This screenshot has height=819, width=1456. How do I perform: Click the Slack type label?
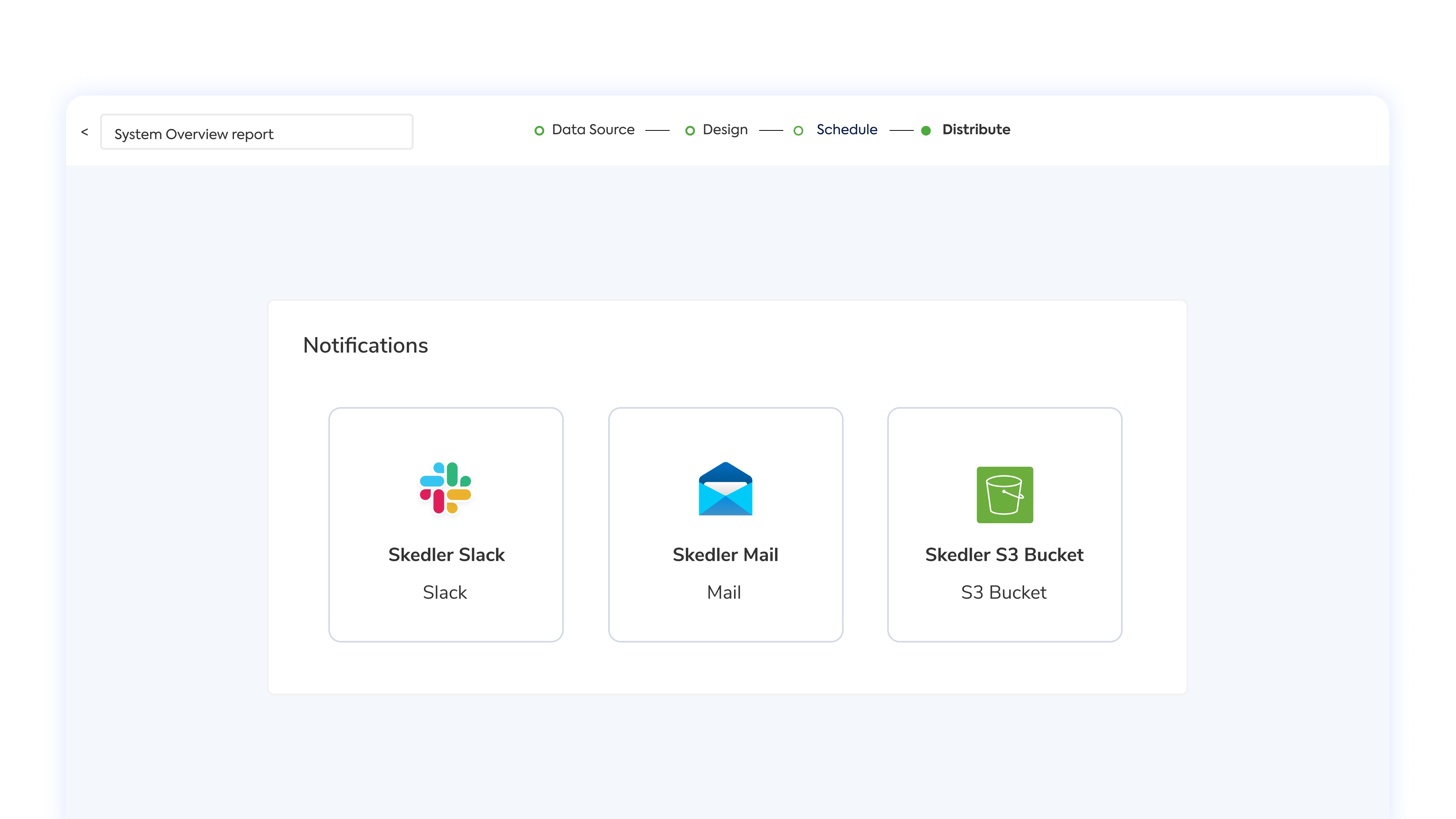pos(445,592)
